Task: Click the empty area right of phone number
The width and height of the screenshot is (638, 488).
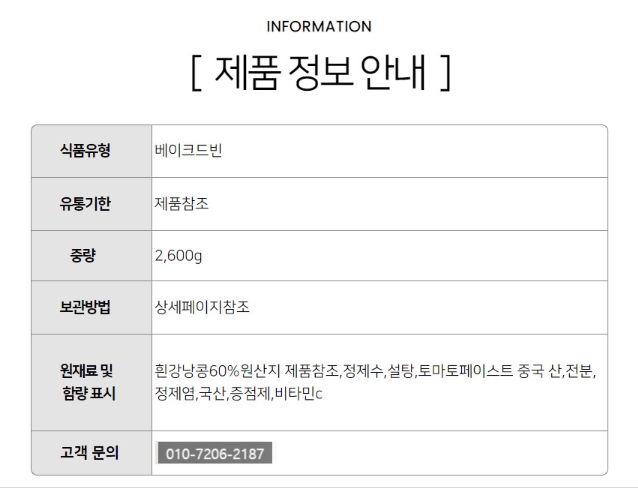Action: [x=439, y=453]
